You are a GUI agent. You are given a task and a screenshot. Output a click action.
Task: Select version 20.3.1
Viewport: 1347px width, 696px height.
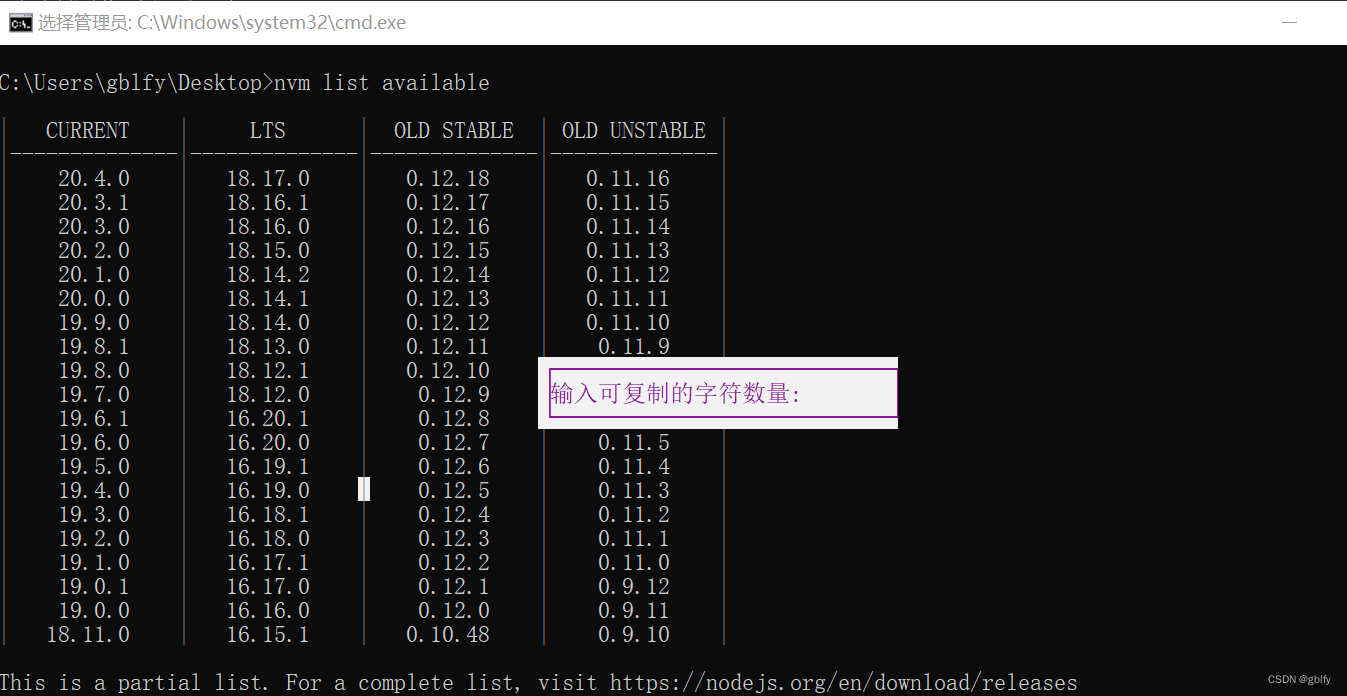coord(94,203)
